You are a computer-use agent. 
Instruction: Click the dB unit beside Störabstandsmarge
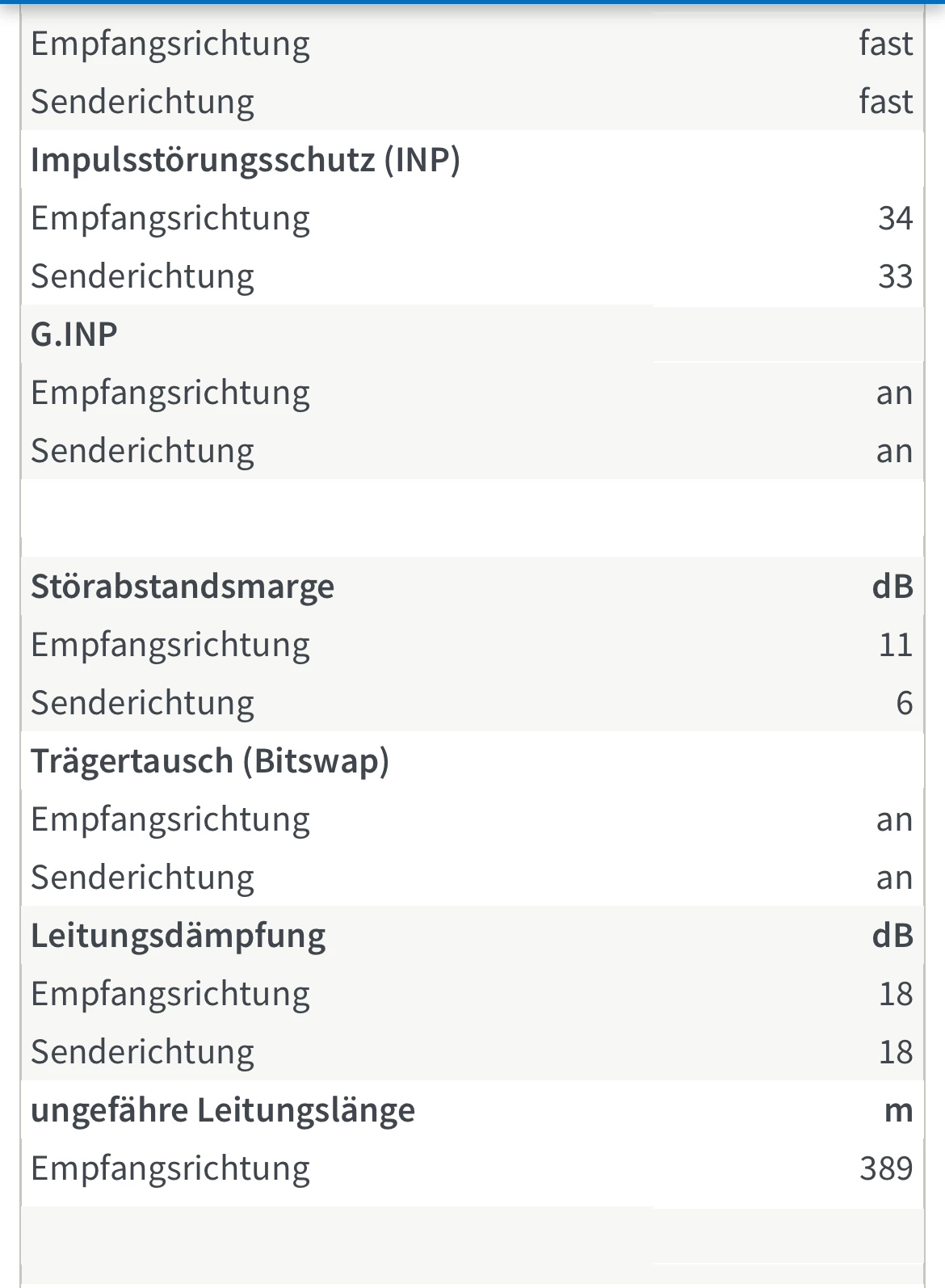point(892,587)
